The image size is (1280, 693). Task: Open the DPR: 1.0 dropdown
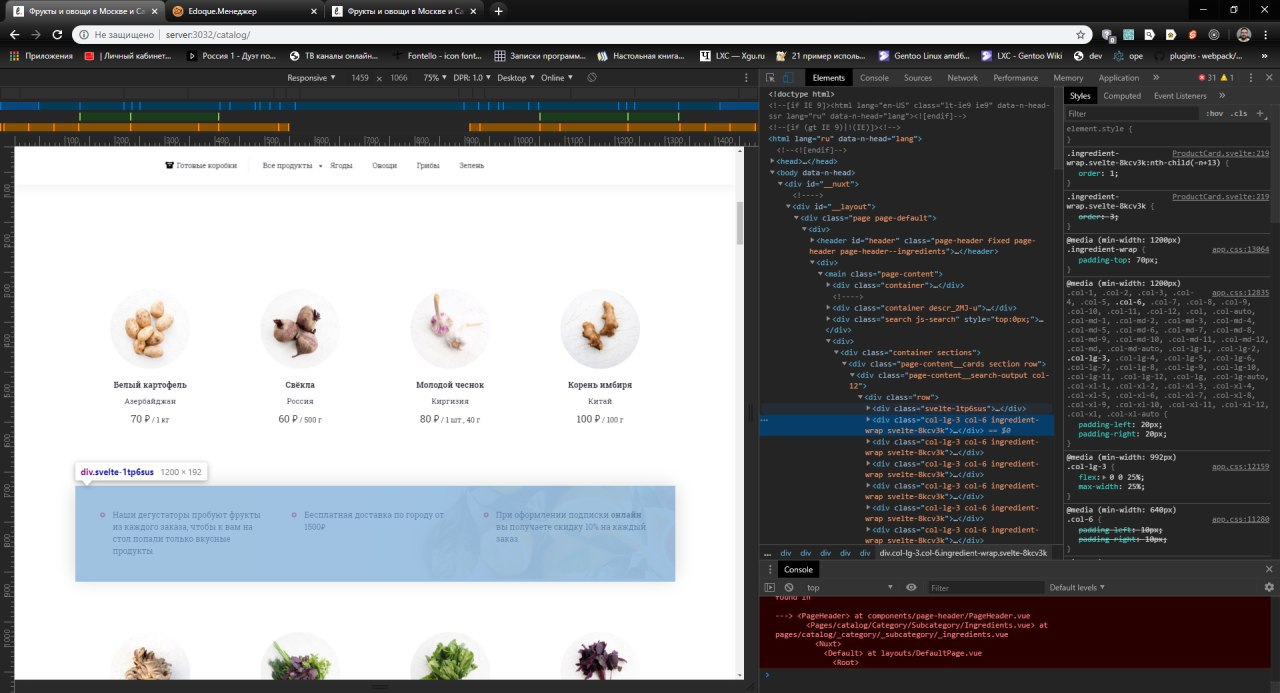point(471,78)
